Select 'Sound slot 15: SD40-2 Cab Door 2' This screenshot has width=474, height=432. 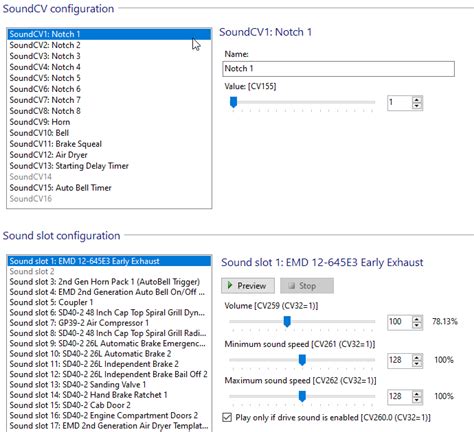click(109, 406)
